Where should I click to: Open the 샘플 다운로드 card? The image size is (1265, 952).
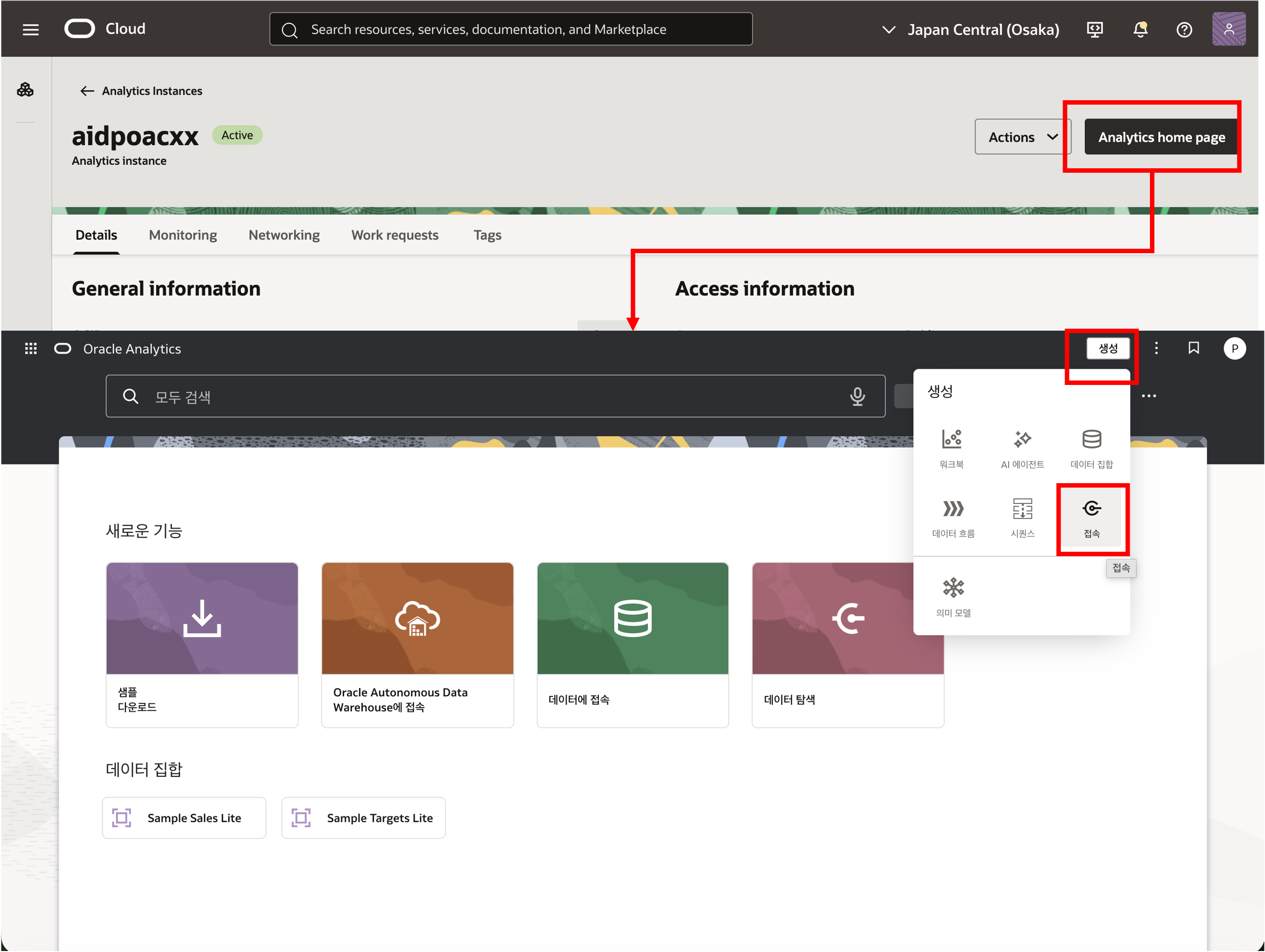(x=202, y=645)
